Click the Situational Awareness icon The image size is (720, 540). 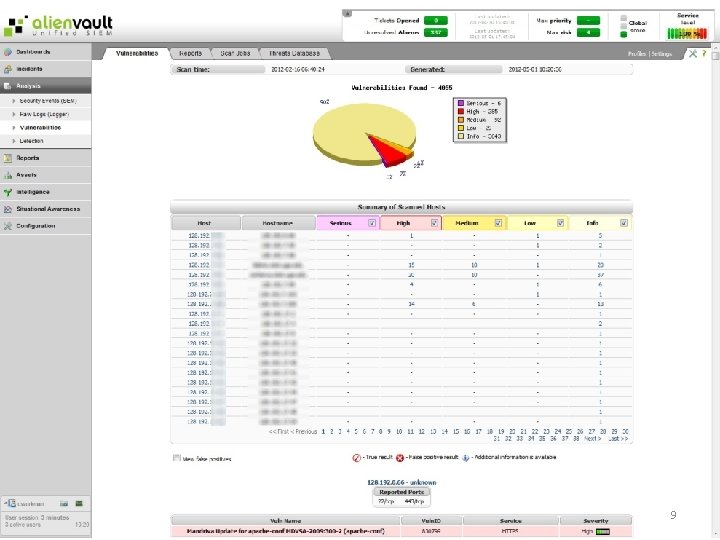[x=8, y=209]
